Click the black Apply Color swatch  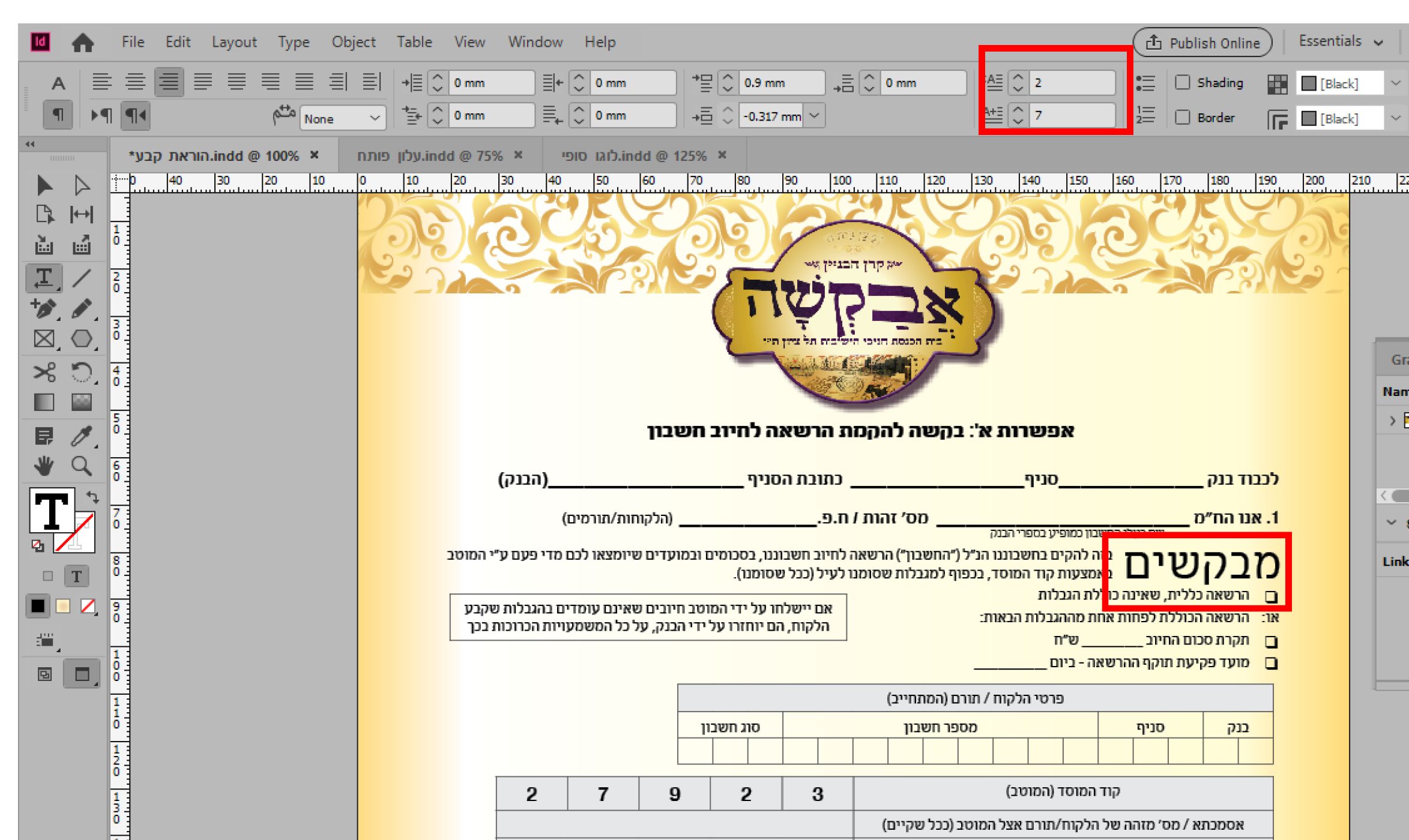[x=37, y=606]
